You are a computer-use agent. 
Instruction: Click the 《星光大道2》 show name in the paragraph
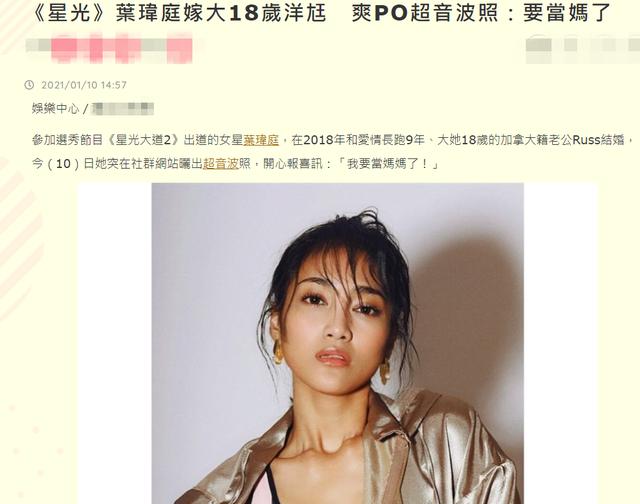click(144, 140)
